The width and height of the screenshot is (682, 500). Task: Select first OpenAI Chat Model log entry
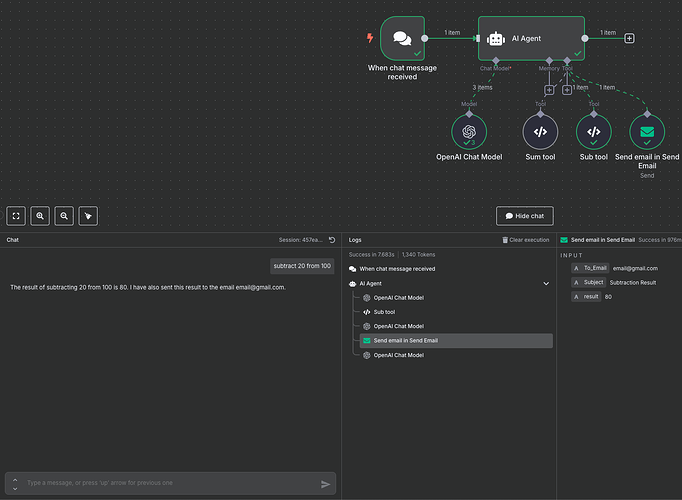tap(456, 298)
